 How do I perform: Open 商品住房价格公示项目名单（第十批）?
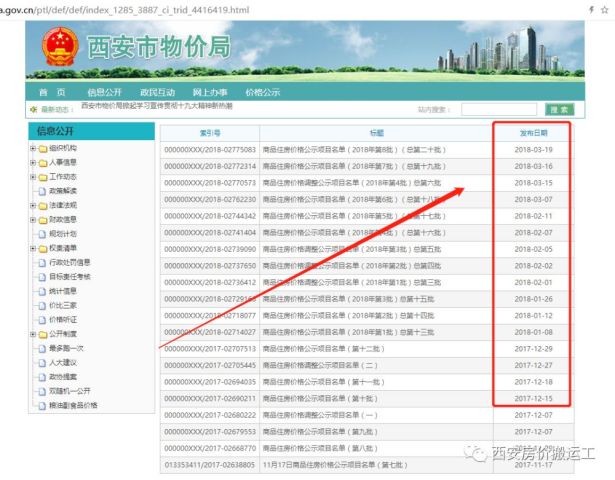[320, 399]
